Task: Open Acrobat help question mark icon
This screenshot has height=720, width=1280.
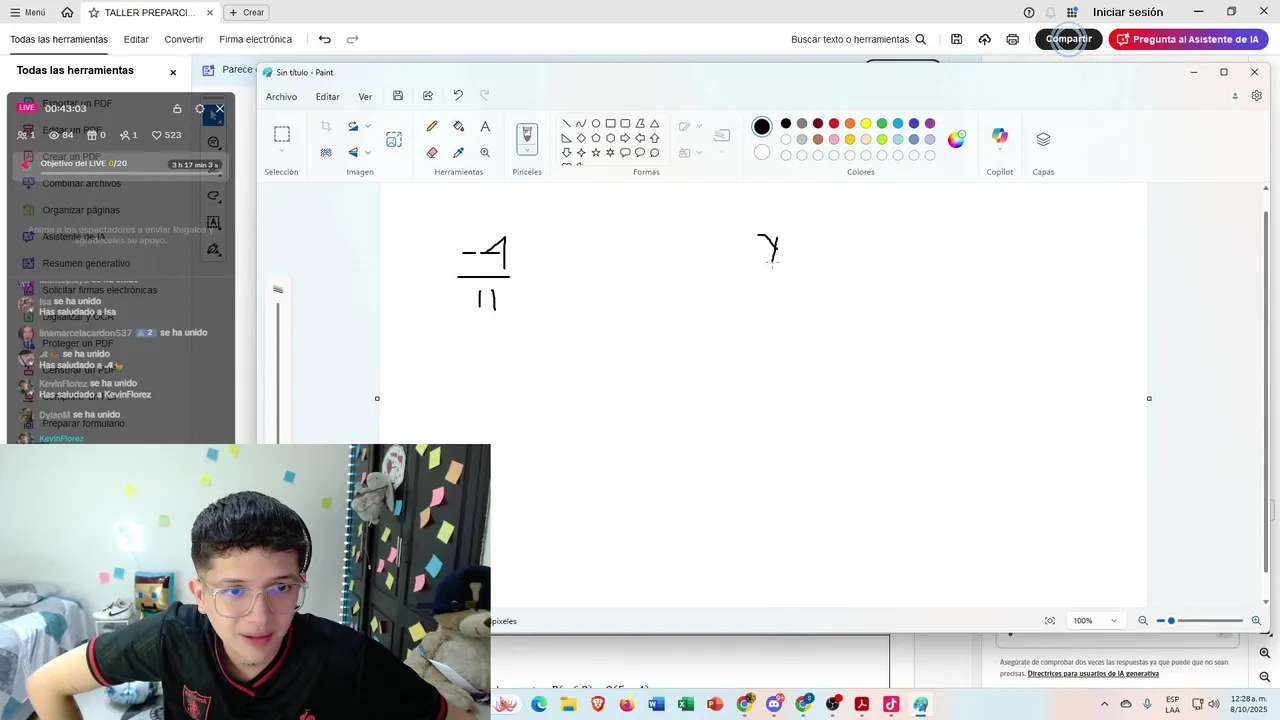Action: (1029, 12)
